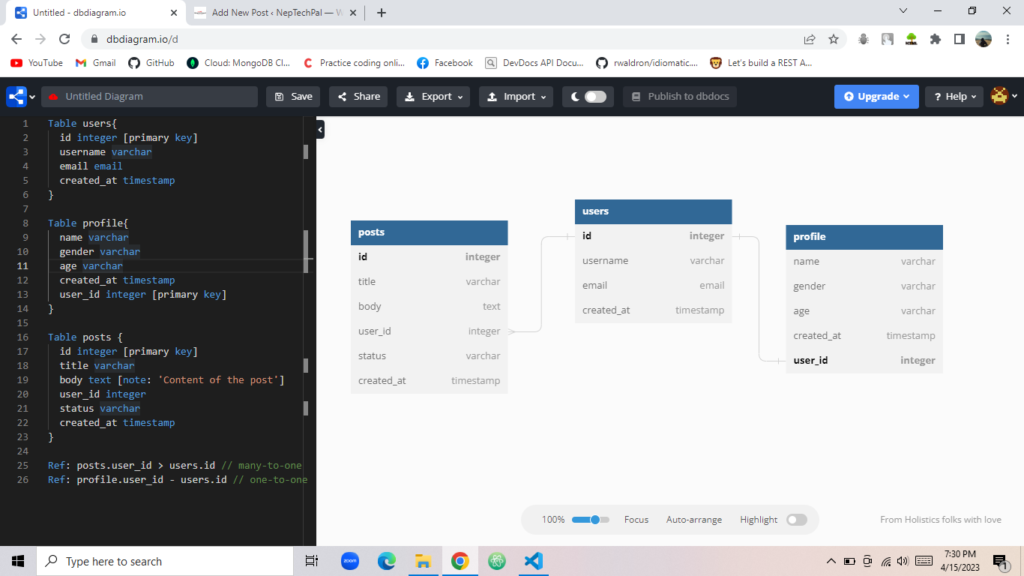Image resolution: width=1024 pixels, height=576 pixels.
Task: Click the gender row in profile table
Action: point(864,286)
